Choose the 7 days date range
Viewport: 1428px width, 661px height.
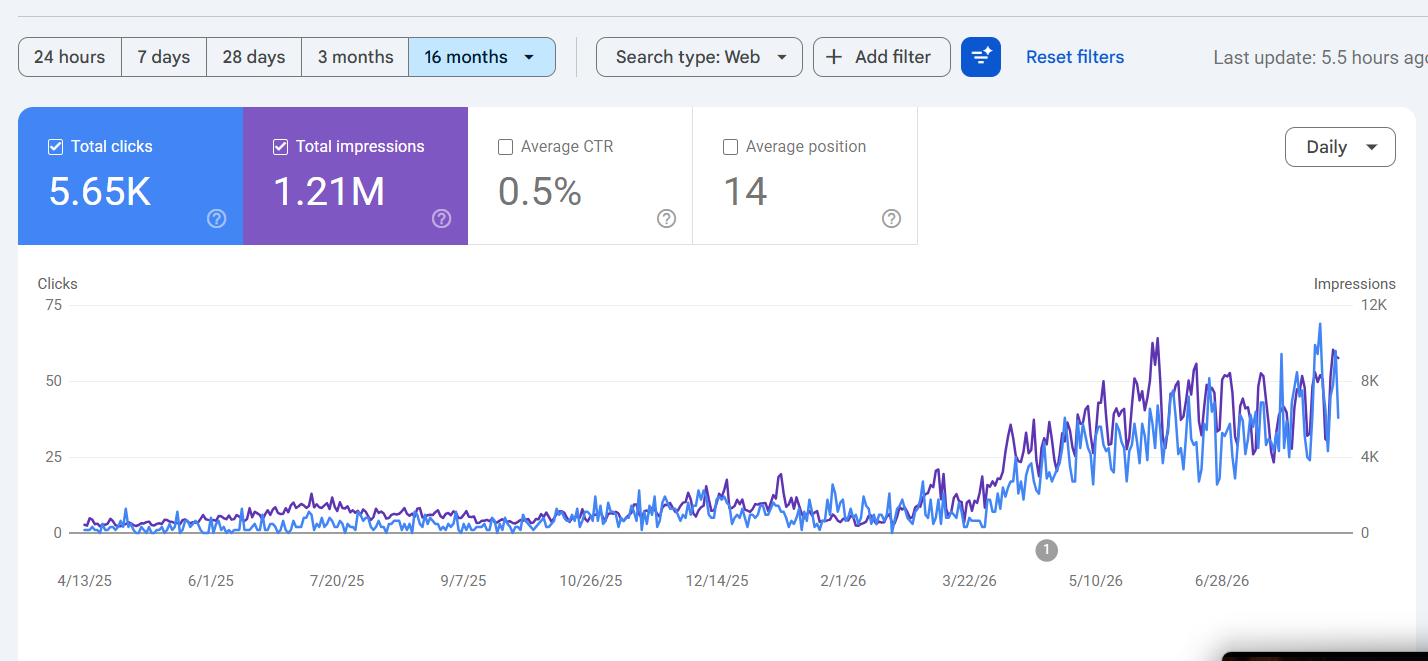pos(164,57)
